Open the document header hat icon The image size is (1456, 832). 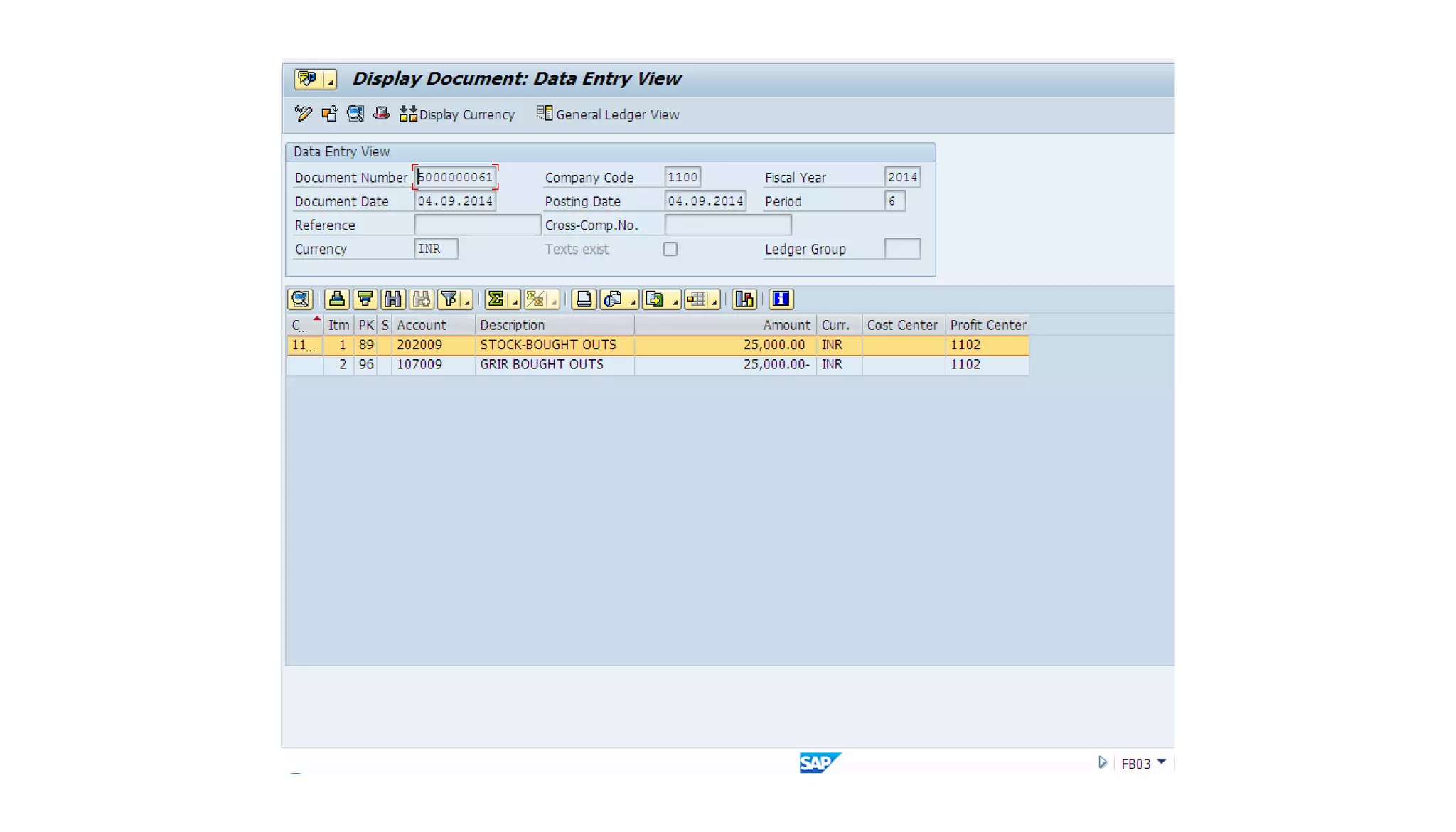382,114
